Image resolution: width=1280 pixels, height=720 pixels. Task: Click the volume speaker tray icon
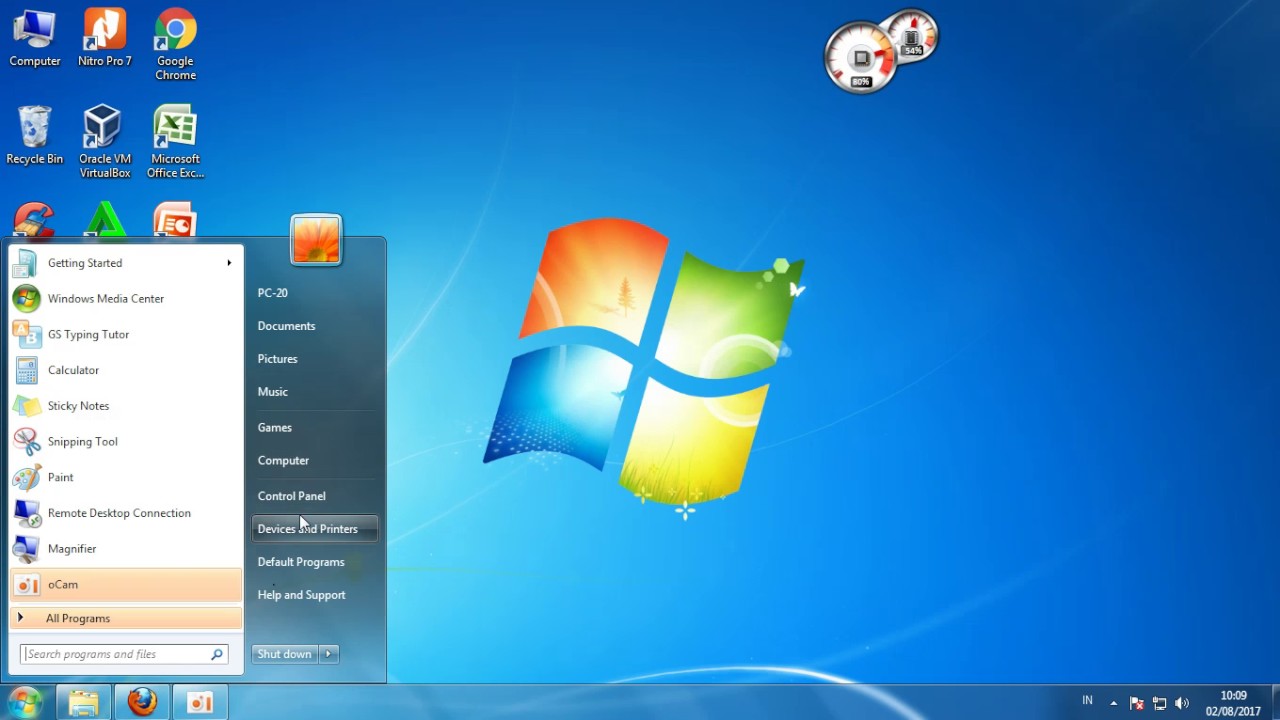(1182, 703)
